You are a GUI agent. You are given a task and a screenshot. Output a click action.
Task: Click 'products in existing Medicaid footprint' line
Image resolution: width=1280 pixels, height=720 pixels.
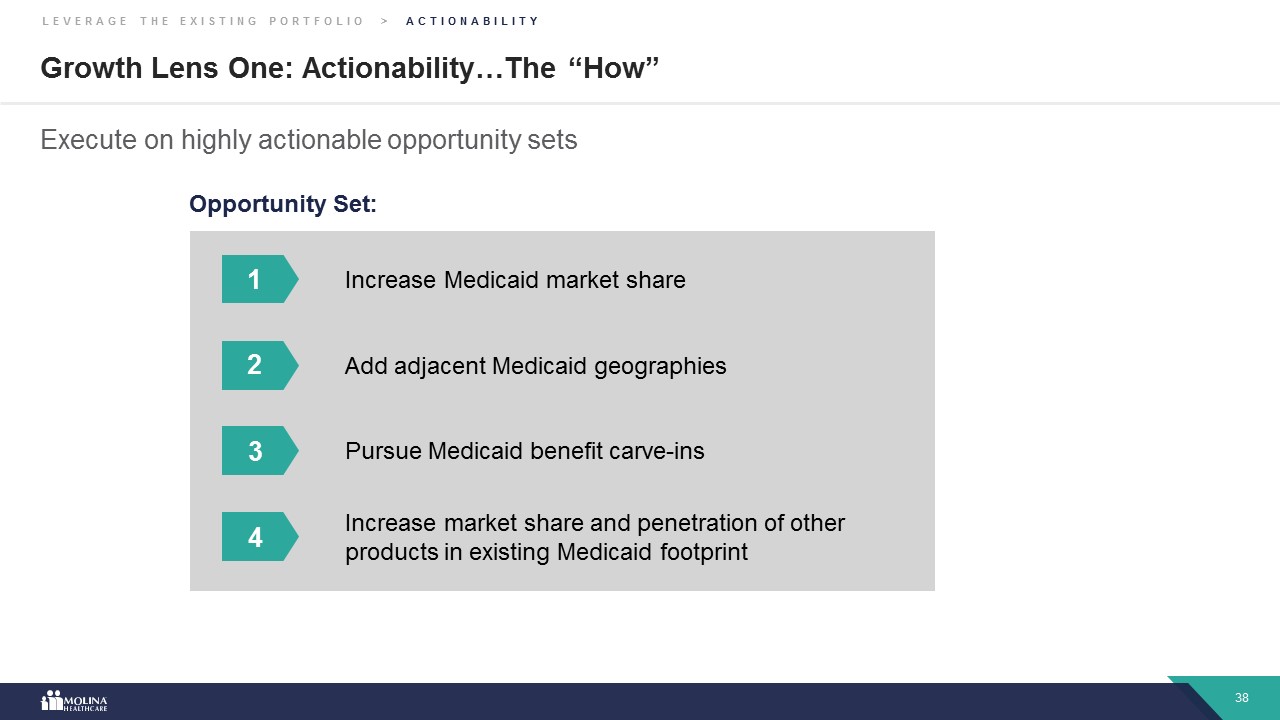pos(546,552)
